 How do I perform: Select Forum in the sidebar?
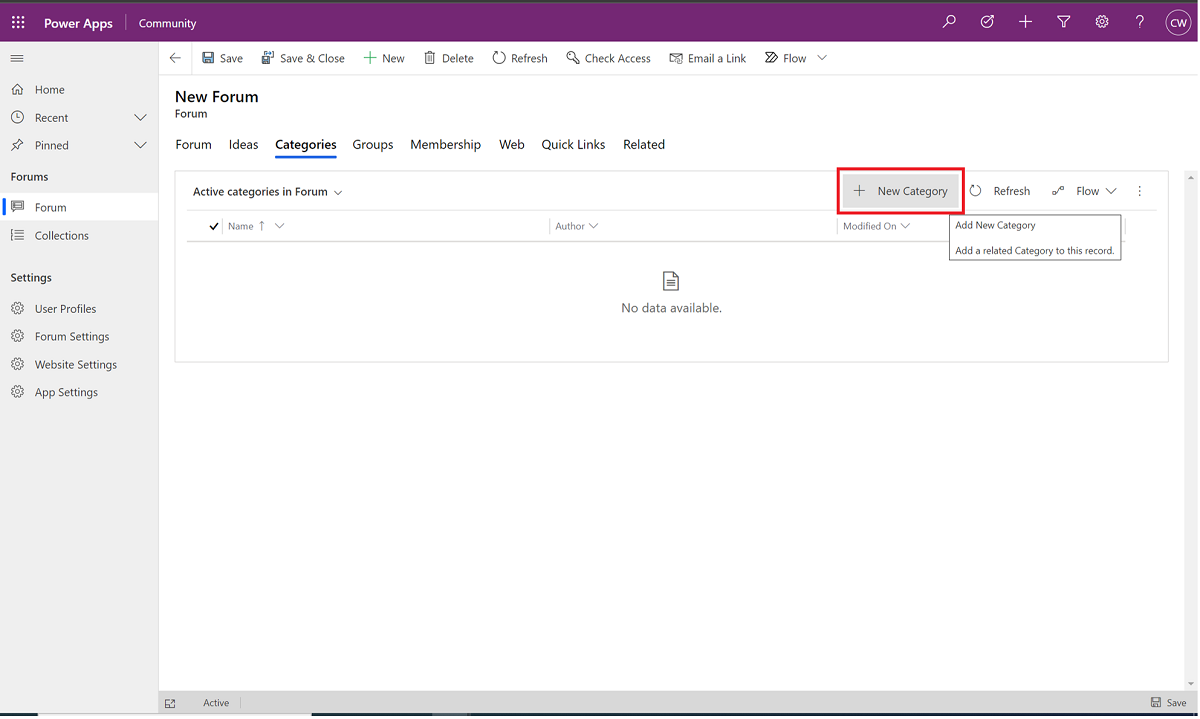(79, 207)
